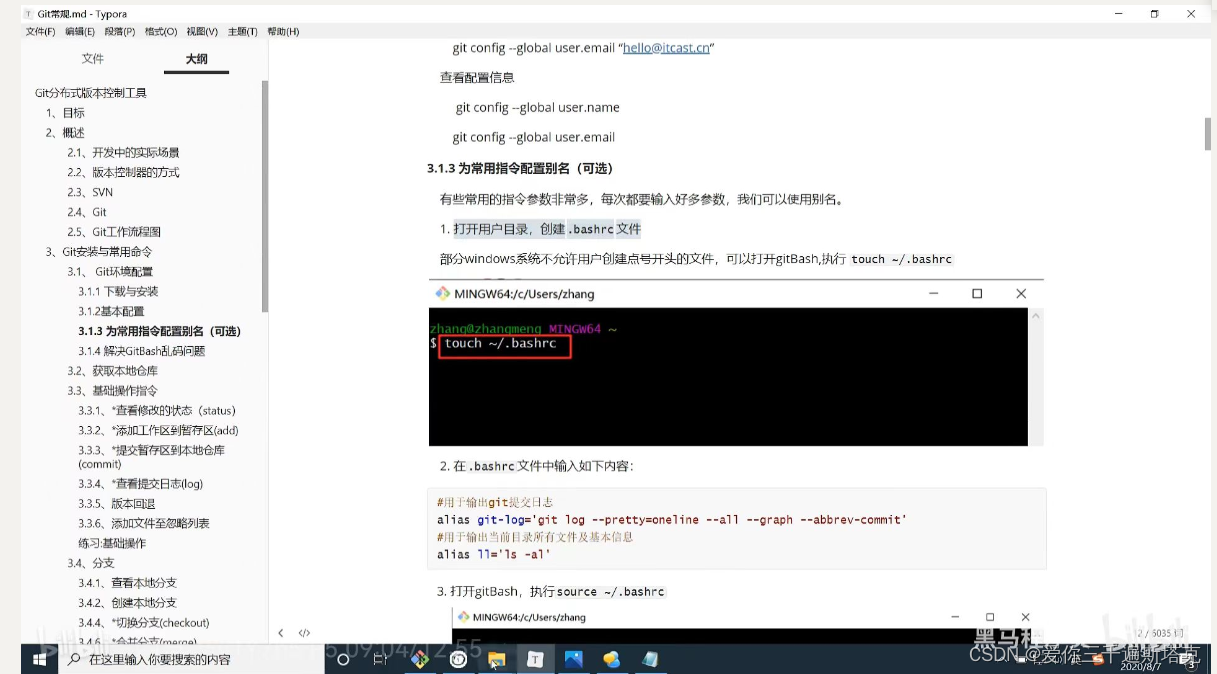Open Typora from the taskbar
Image resolution: width=1217 pixels, height=674 pixels.
[534, 659]
